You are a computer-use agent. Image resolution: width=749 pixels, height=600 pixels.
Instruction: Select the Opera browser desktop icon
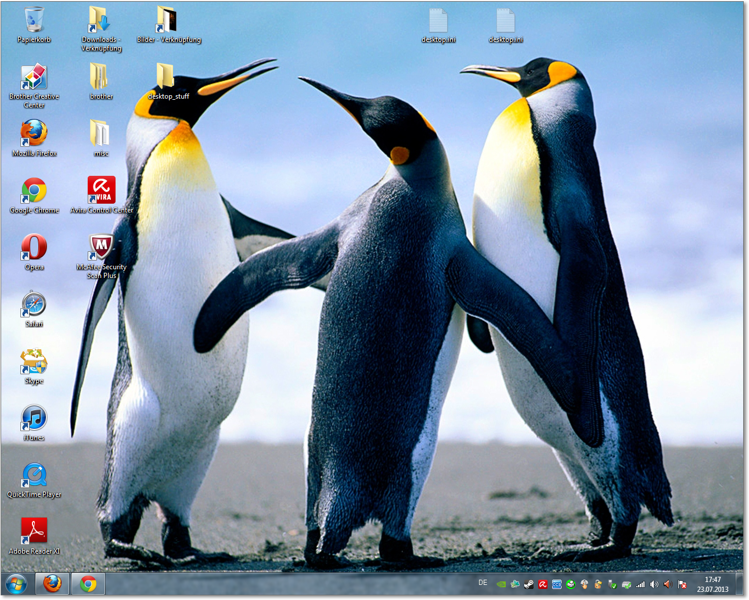34,247
